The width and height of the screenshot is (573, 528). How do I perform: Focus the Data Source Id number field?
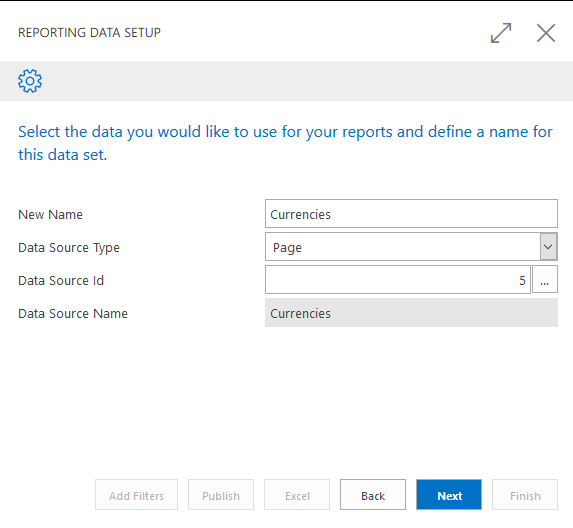398,280
